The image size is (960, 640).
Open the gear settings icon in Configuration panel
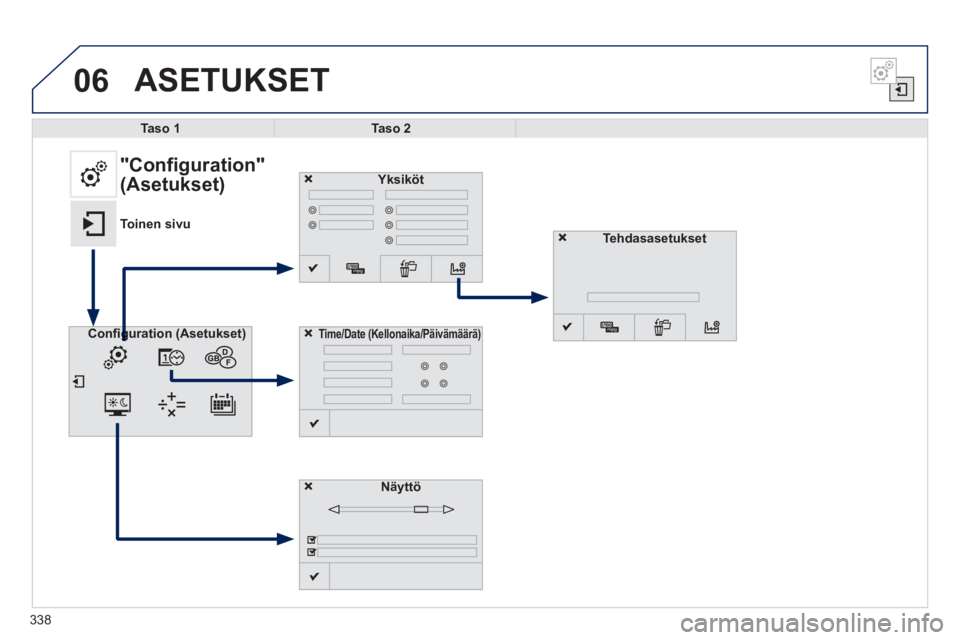pyautogui.click(x=116, y=357)
